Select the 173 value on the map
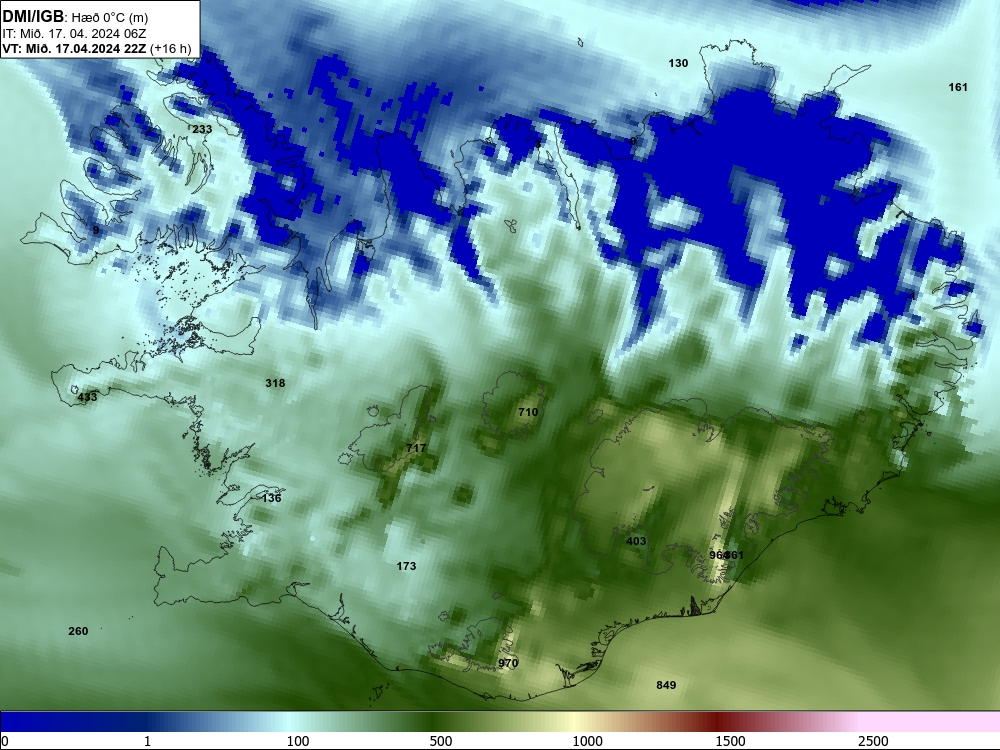This screenshot has width=1000, height=750. 406,566
